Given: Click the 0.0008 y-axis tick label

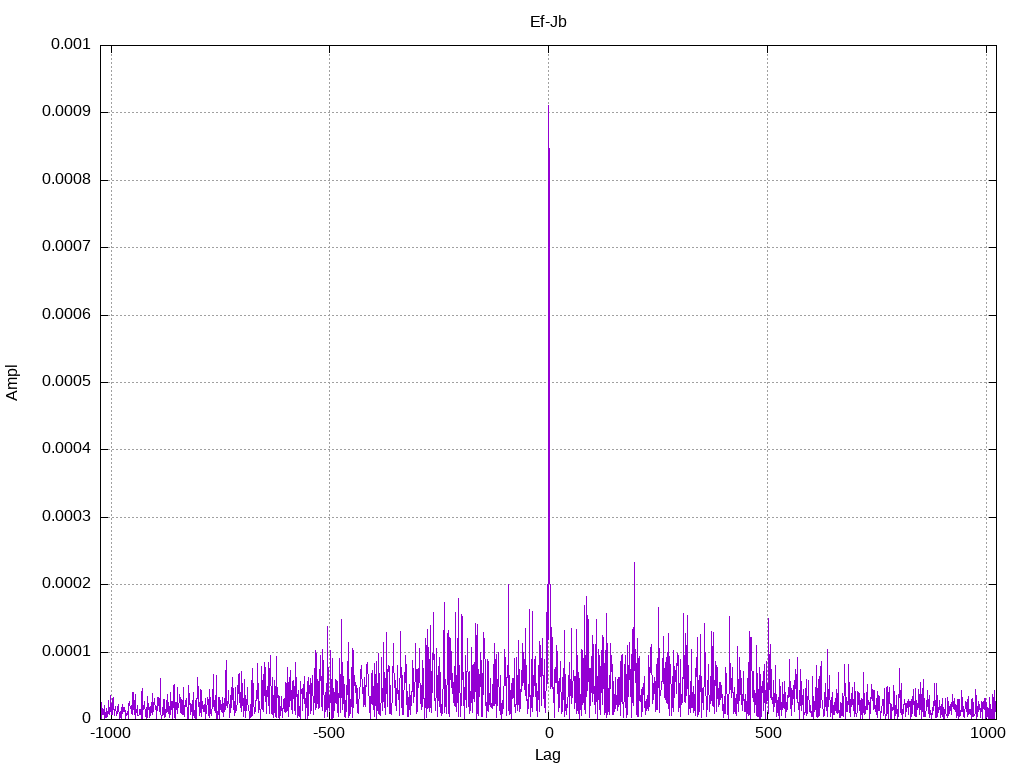Looking at the screenshot, I should (66, 179).
